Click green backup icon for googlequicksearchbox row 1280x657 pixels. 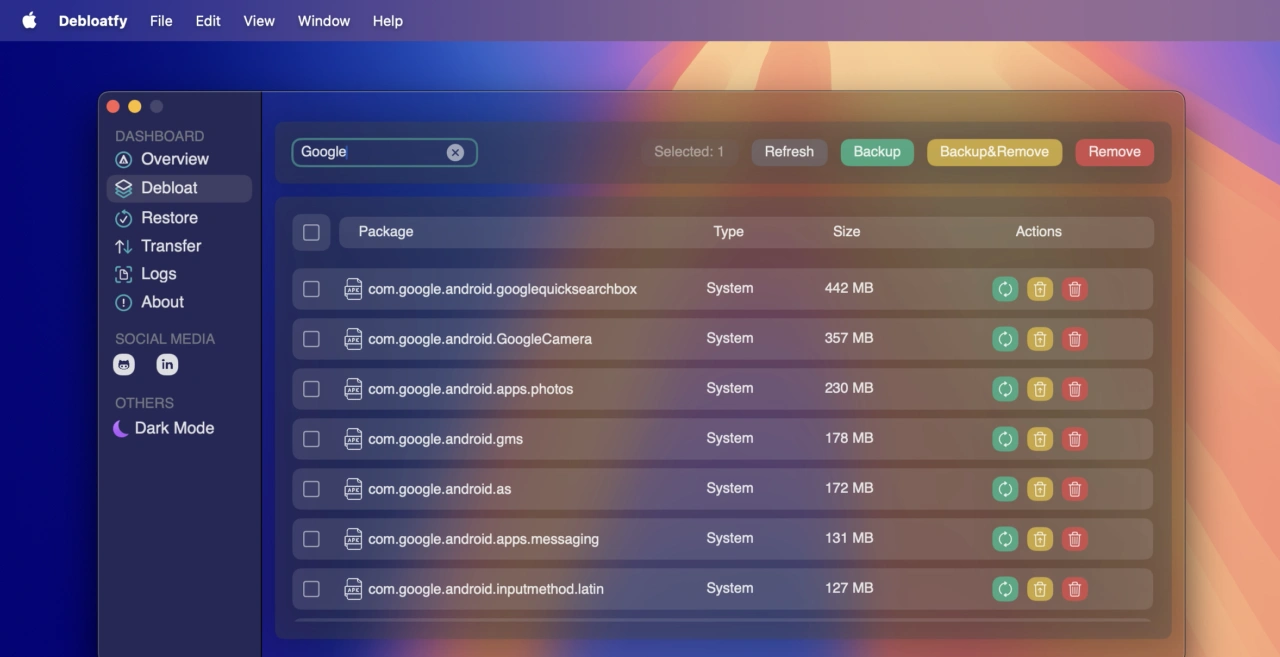point(1005,289)
